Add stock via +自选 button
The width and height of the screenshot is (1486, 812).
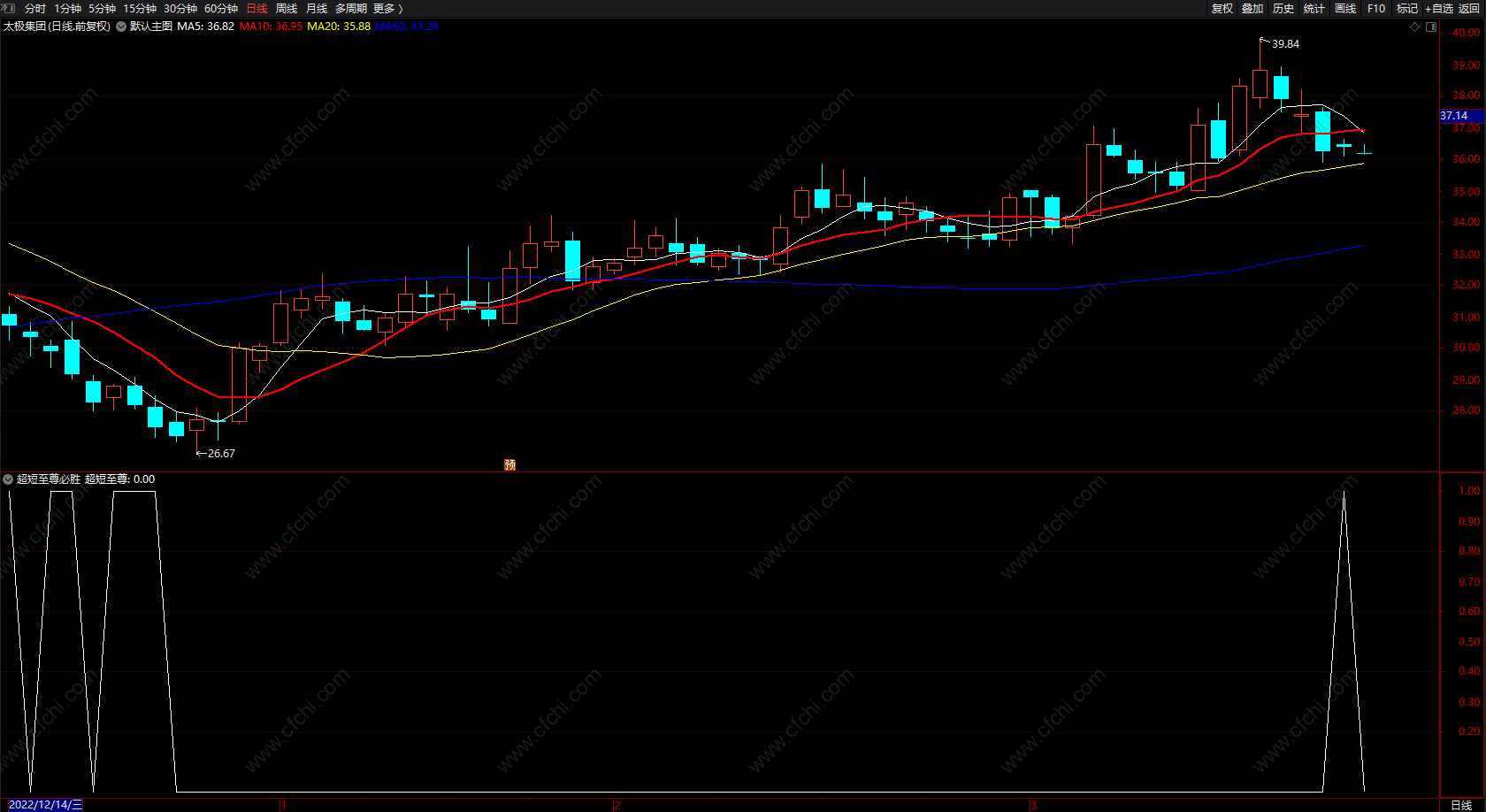[1439, 8]
